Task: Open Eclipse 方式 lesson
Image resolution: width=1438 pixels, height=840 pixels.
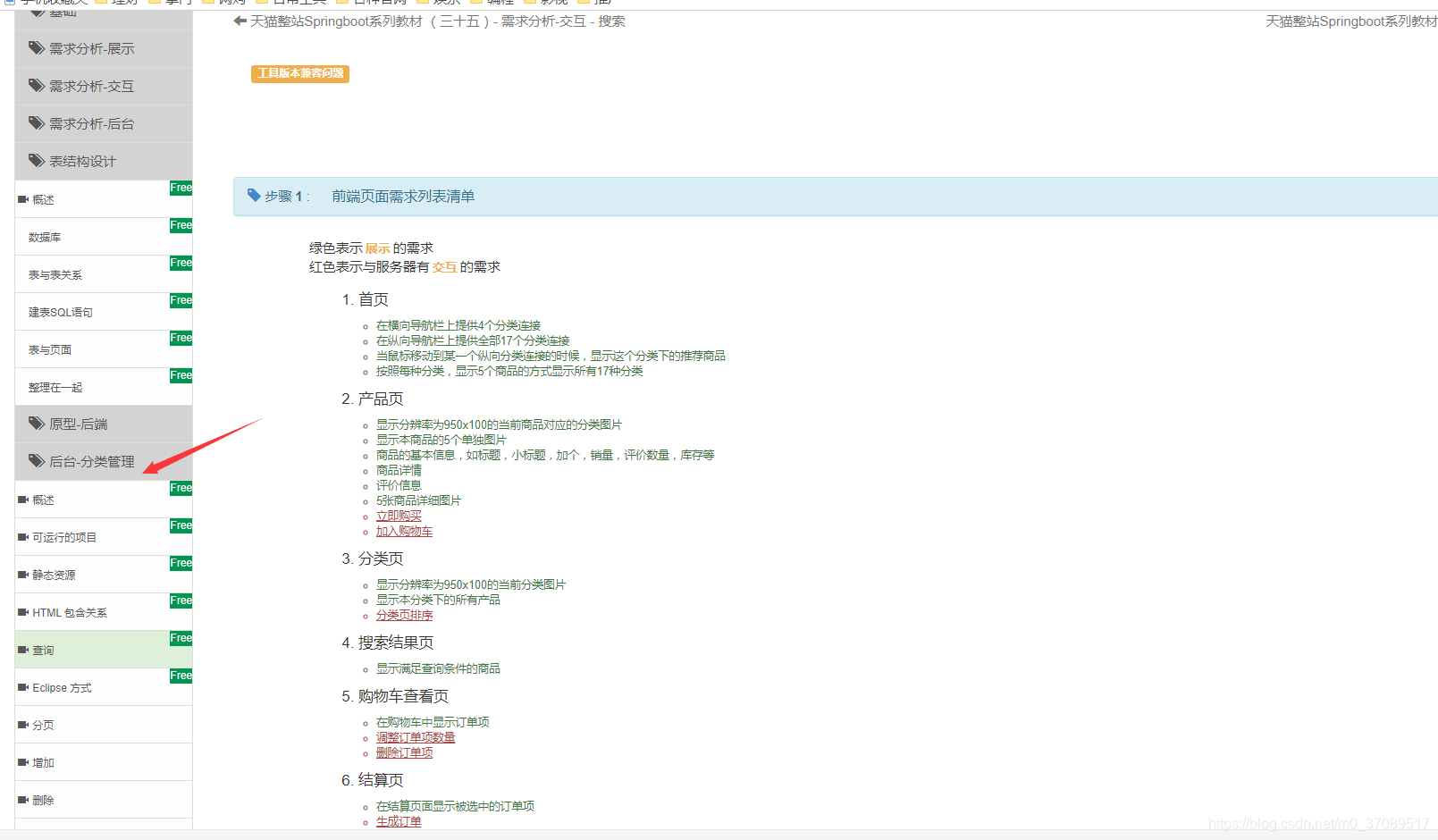Action: [104, 687]
